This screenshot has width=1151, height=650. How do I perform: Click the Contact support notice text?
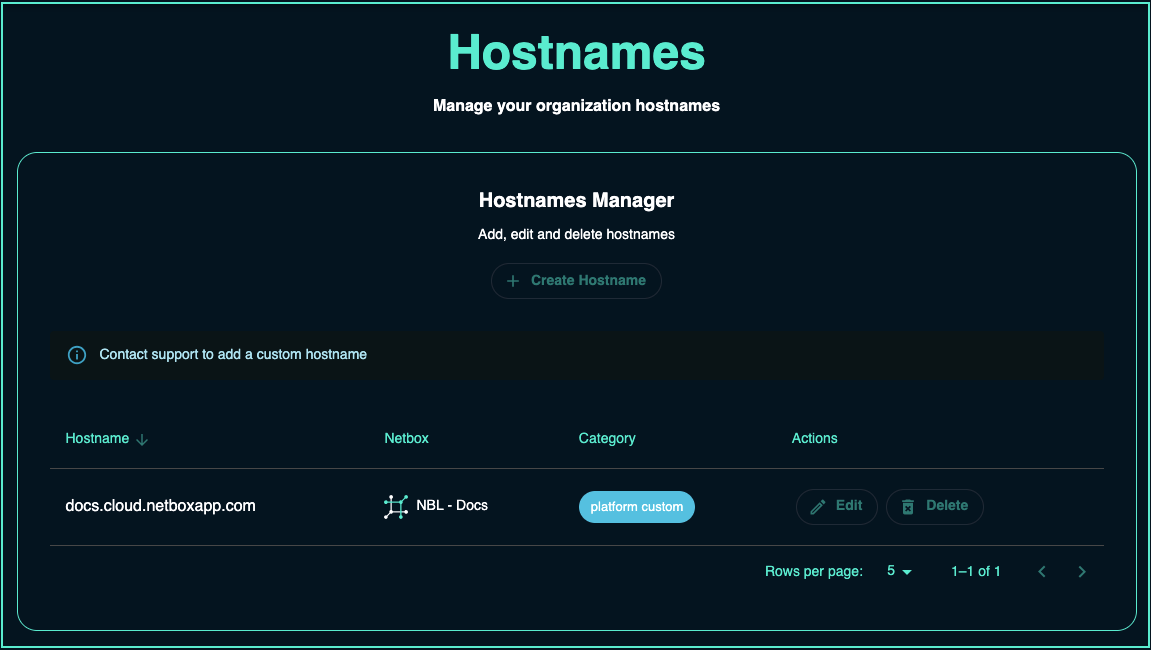tap(233, 355)
